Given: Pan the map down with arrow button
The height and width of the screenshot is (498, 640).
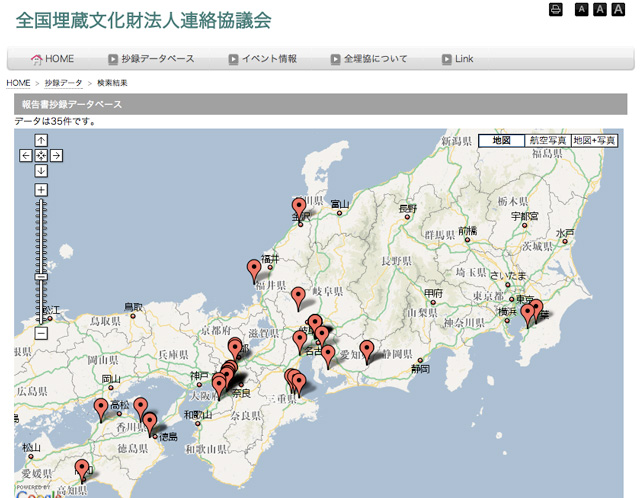Looking at the screenshot, I should click(x=41, y=171).
